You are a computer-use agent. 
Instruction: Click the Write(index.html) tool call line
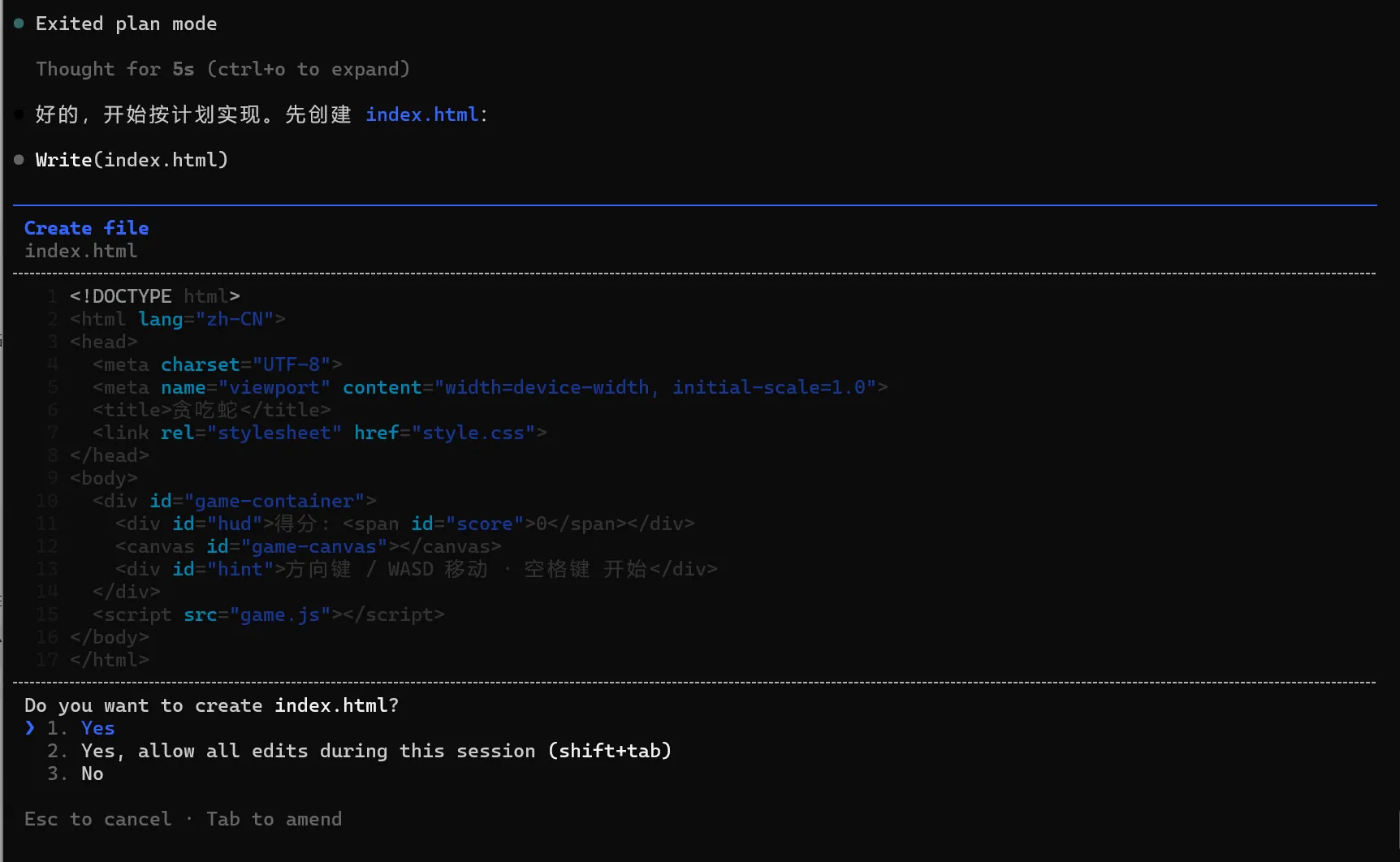[x=132, y=160]
